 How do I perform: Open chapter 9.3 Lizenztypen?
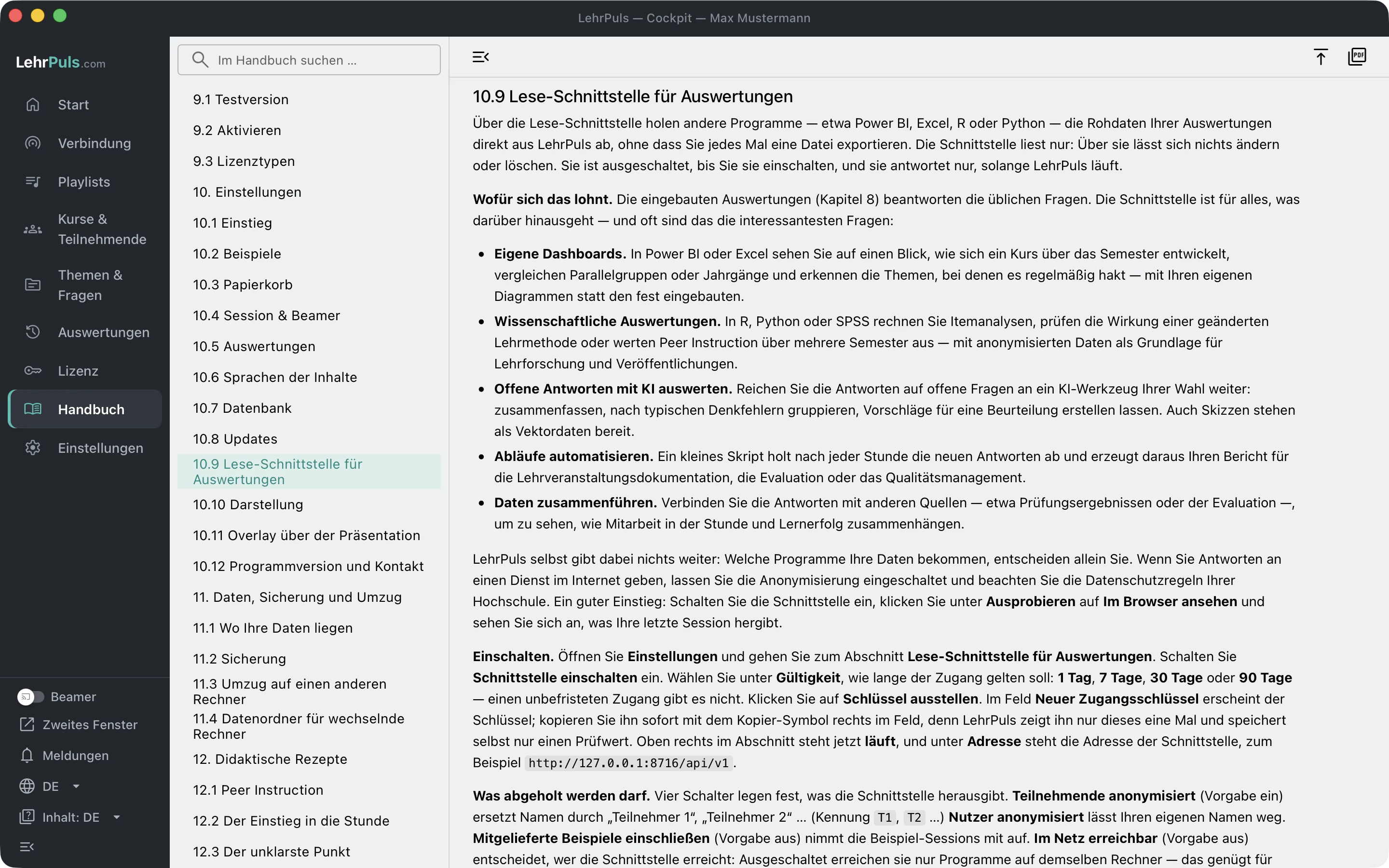(309, 162)
